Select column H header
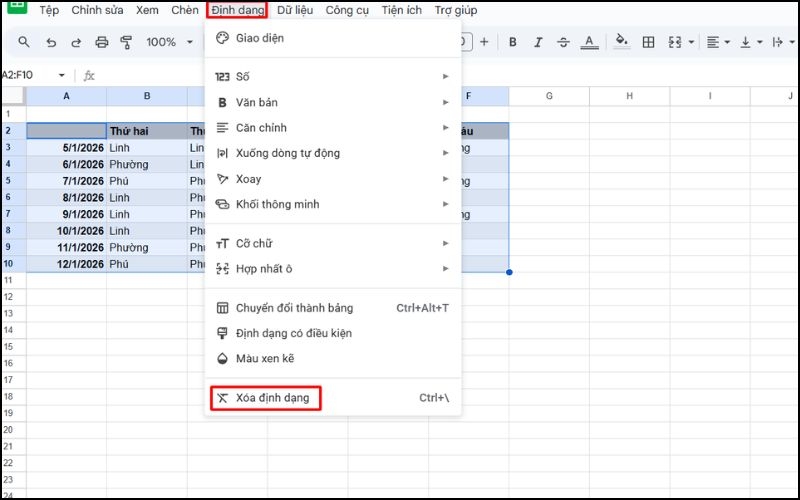The width and height of the screenshot is (800, 500). coord(630,96)
